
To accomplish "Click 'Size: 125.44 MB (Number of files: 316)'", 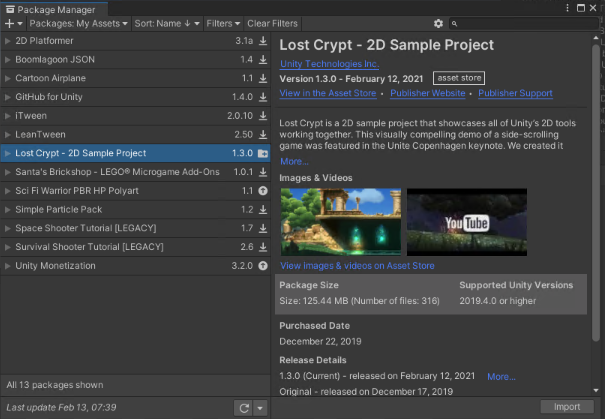I will [x=360, y=301].
